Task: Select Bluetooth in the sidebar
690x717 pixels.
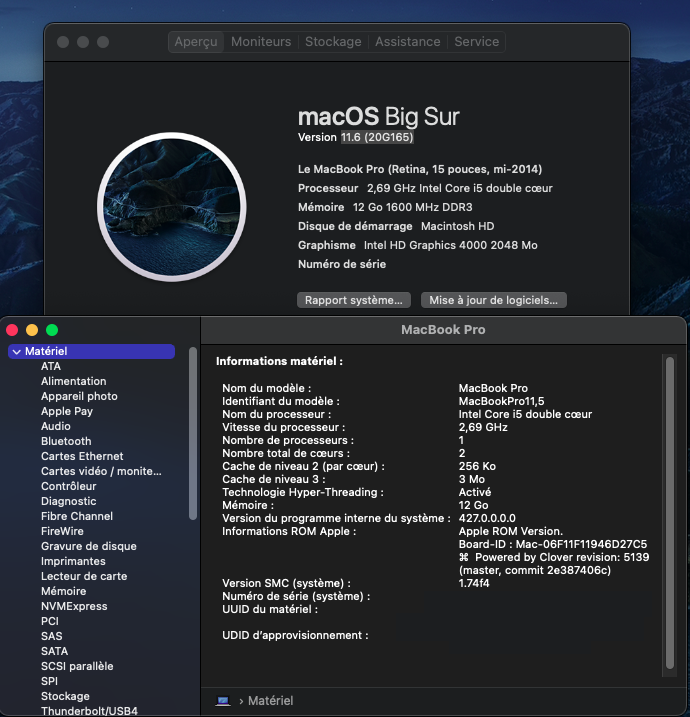Action: (x=66, y=441)
